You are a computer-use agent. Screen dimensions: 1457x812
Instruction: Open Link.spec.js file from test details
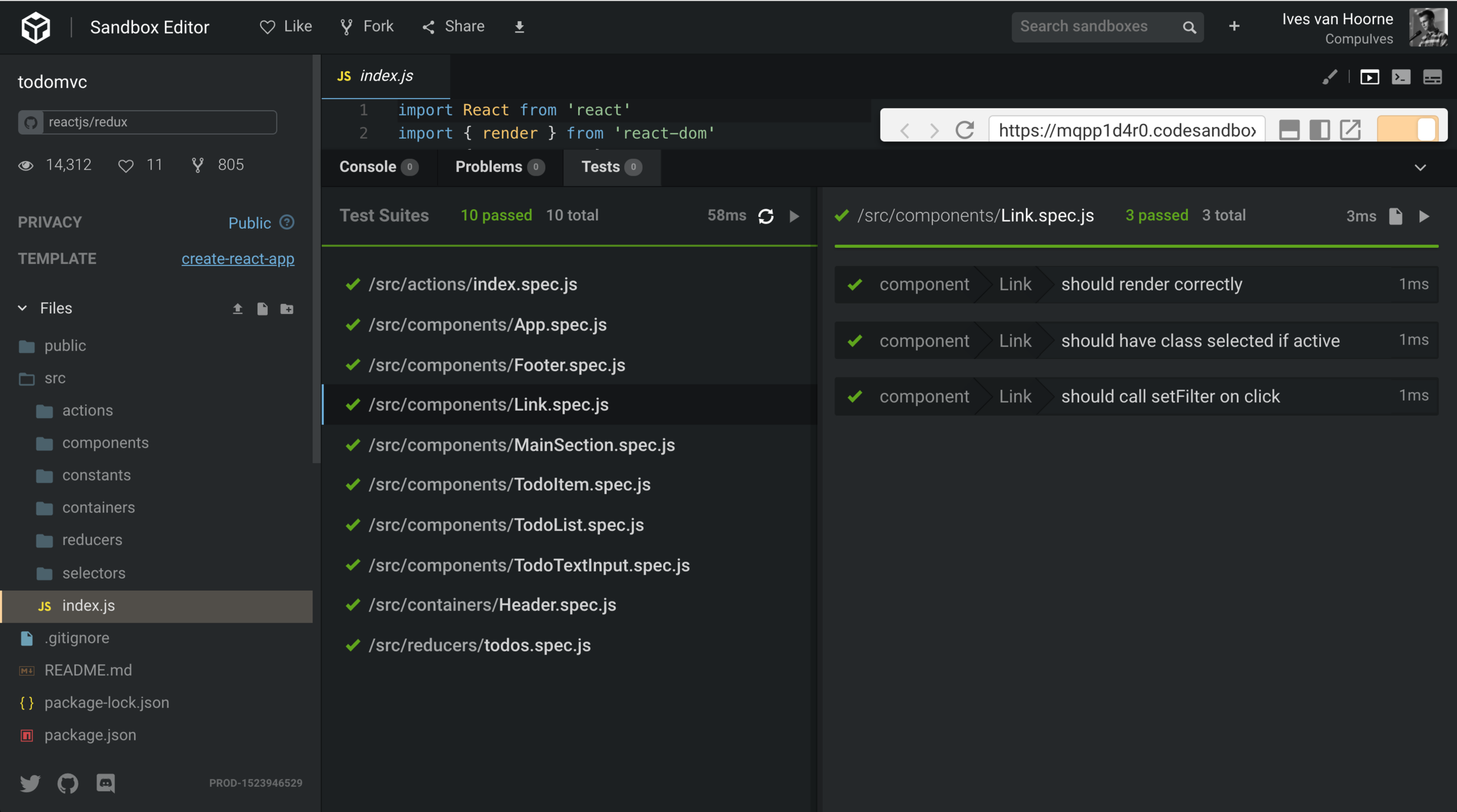pos(1396,216)
